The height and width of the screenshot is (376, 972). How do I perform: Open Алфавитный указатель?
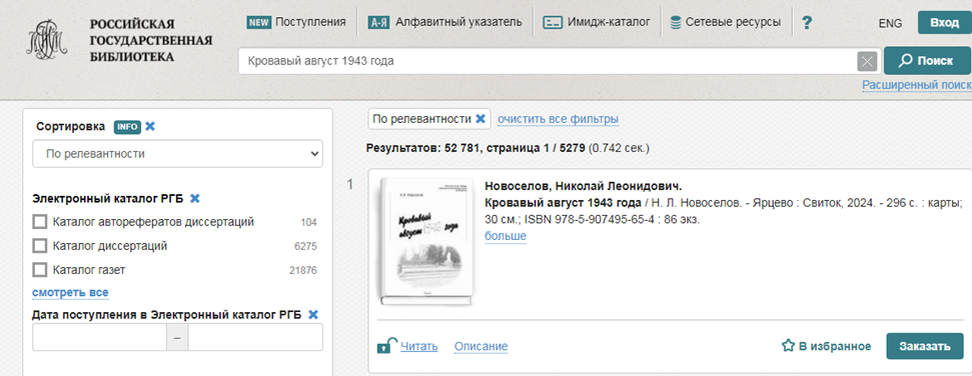tap(459, 22)
